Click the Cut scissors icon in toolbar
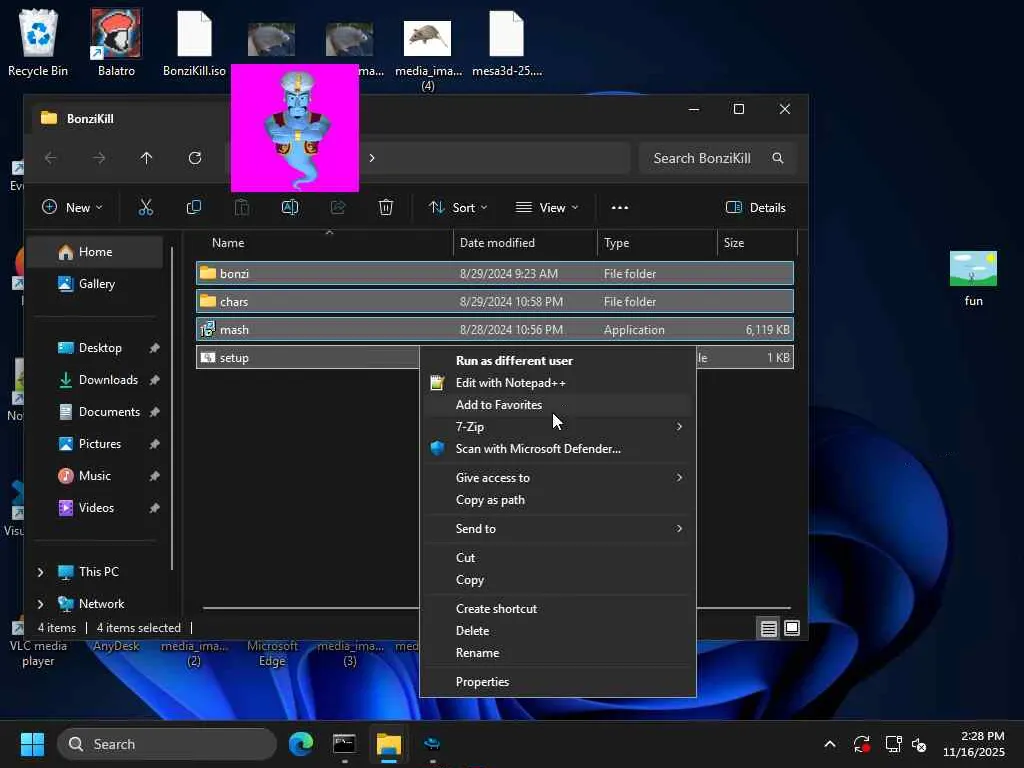 (x=146, y=207)
